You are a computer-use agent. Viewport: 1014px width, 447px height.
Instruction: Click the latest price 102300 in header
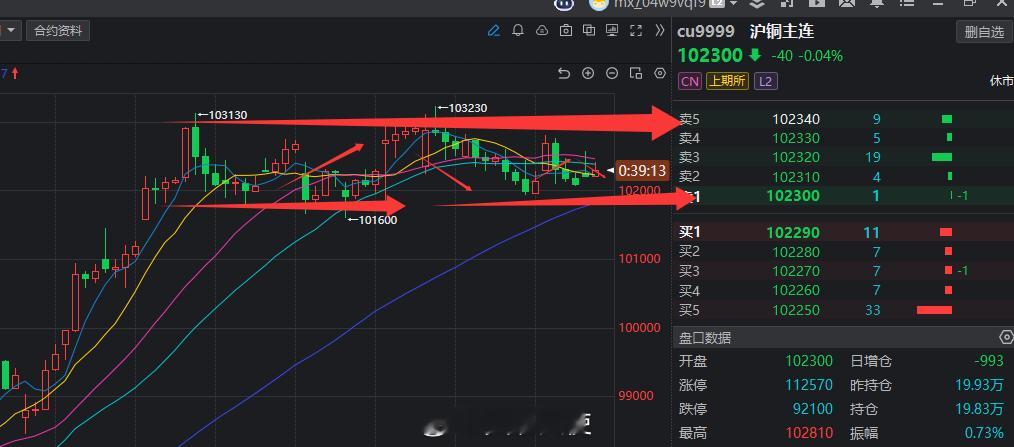click(x=711, y=56)
